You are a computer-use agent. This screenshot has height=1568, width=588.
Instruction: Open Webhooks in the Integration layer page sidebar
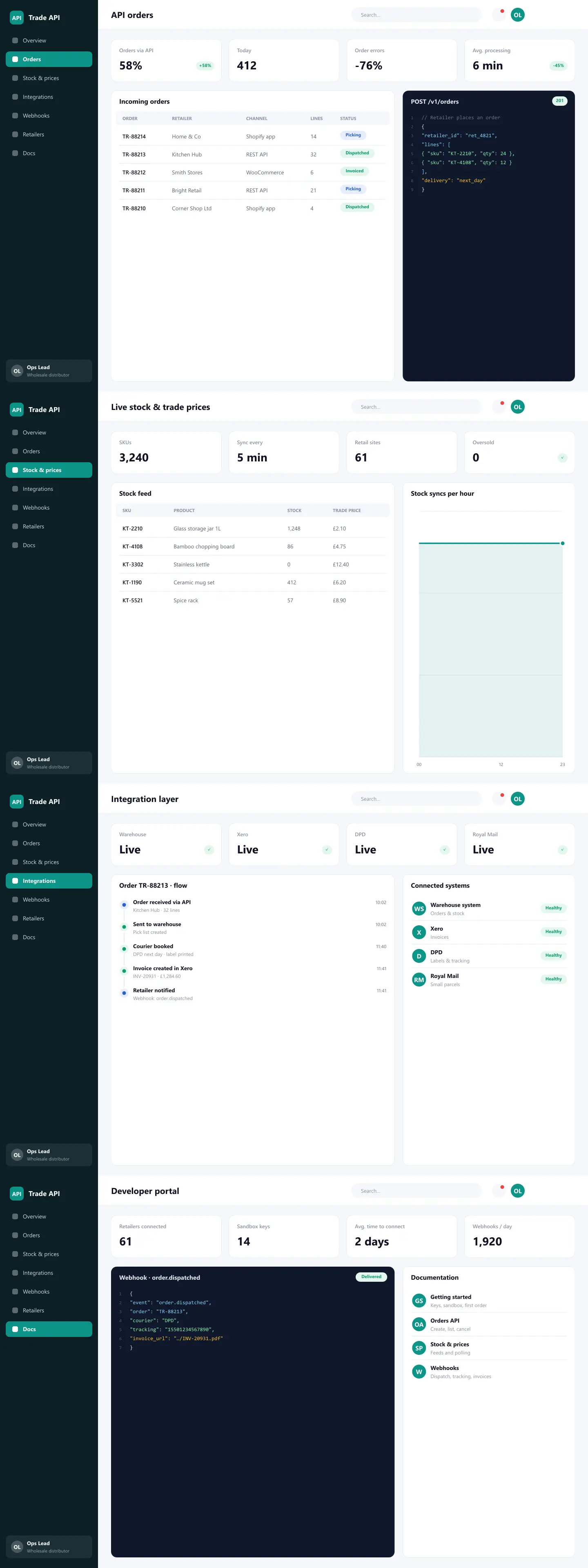49,900
